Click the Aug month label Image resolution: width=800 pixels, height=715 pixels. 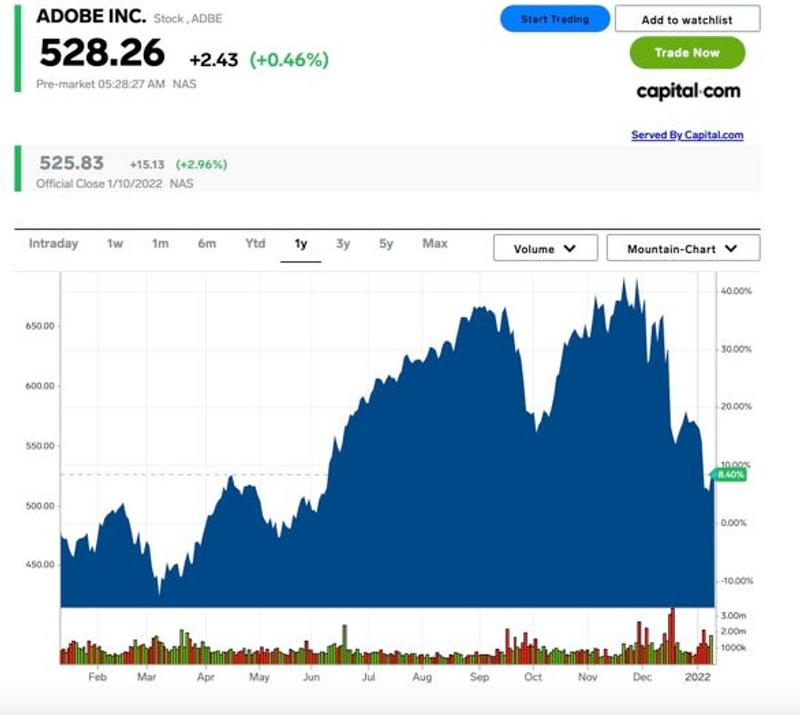point(422,678)
